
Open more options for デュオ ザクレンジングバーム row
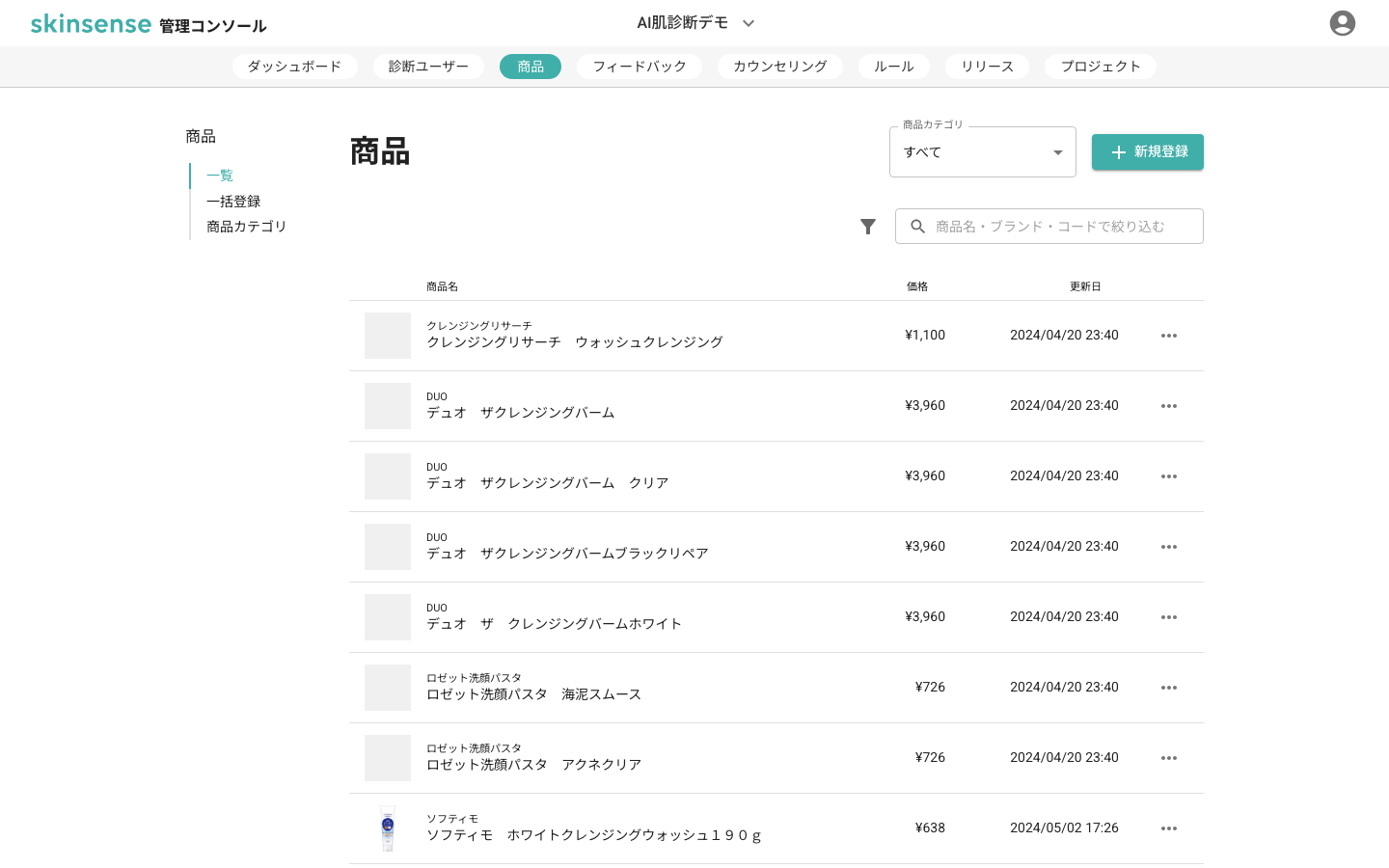pyautogui.click(x=1169, y=406)
